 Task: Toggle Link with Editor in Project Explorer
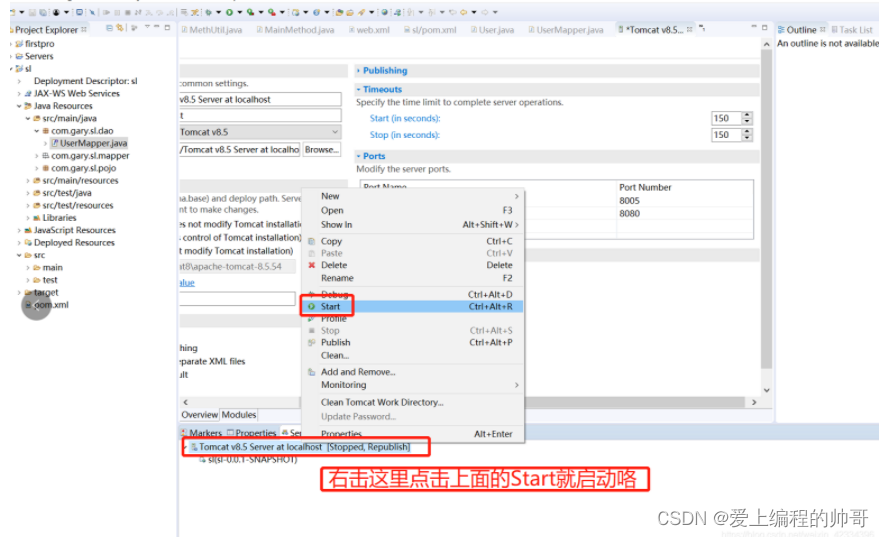click(x=120, y=28)
